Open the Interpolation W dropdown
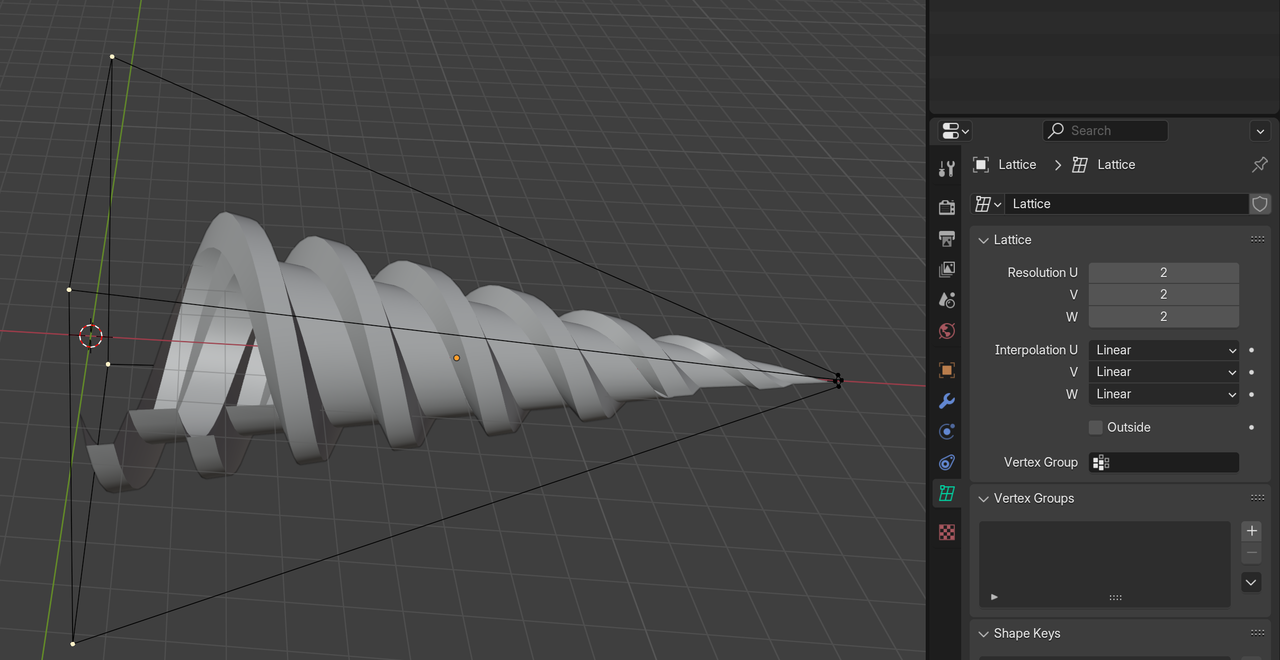Screen dimensions: 1280x660 (1164, 394)
